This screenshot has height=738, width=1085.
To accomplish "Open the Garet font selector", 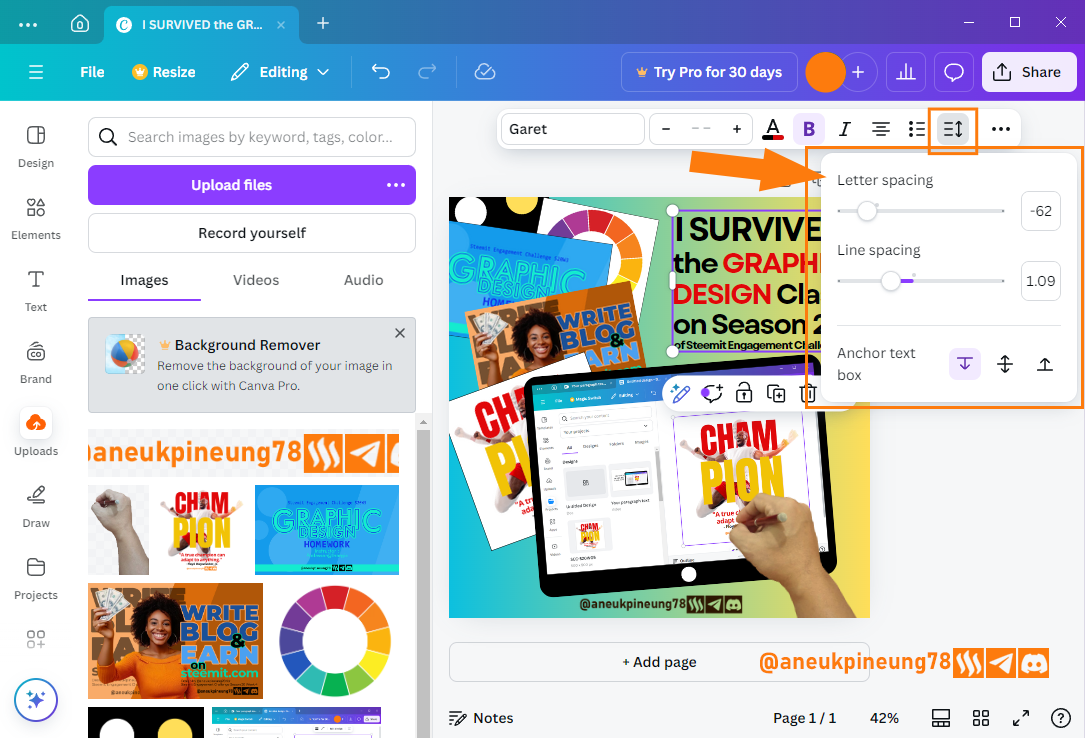I will [573, 129].
